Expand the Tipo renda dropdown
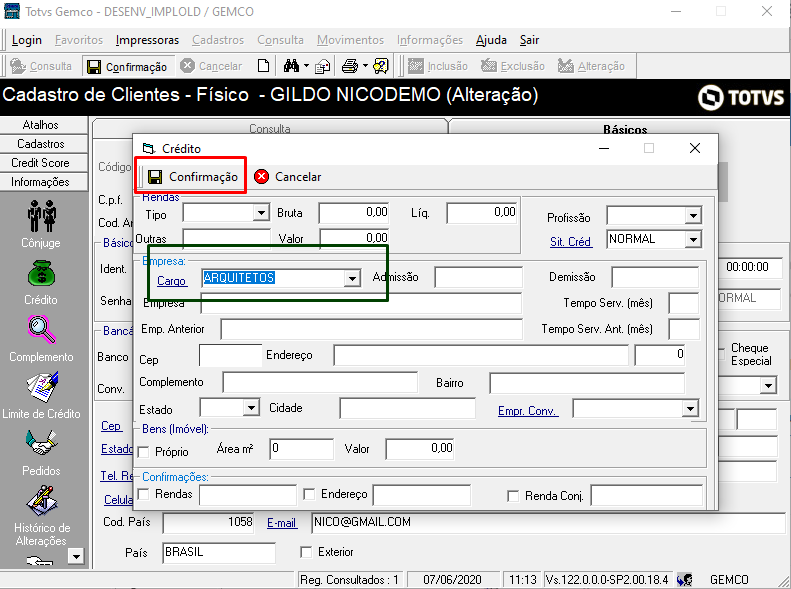 pyautogui.click(x=261, y=213)
